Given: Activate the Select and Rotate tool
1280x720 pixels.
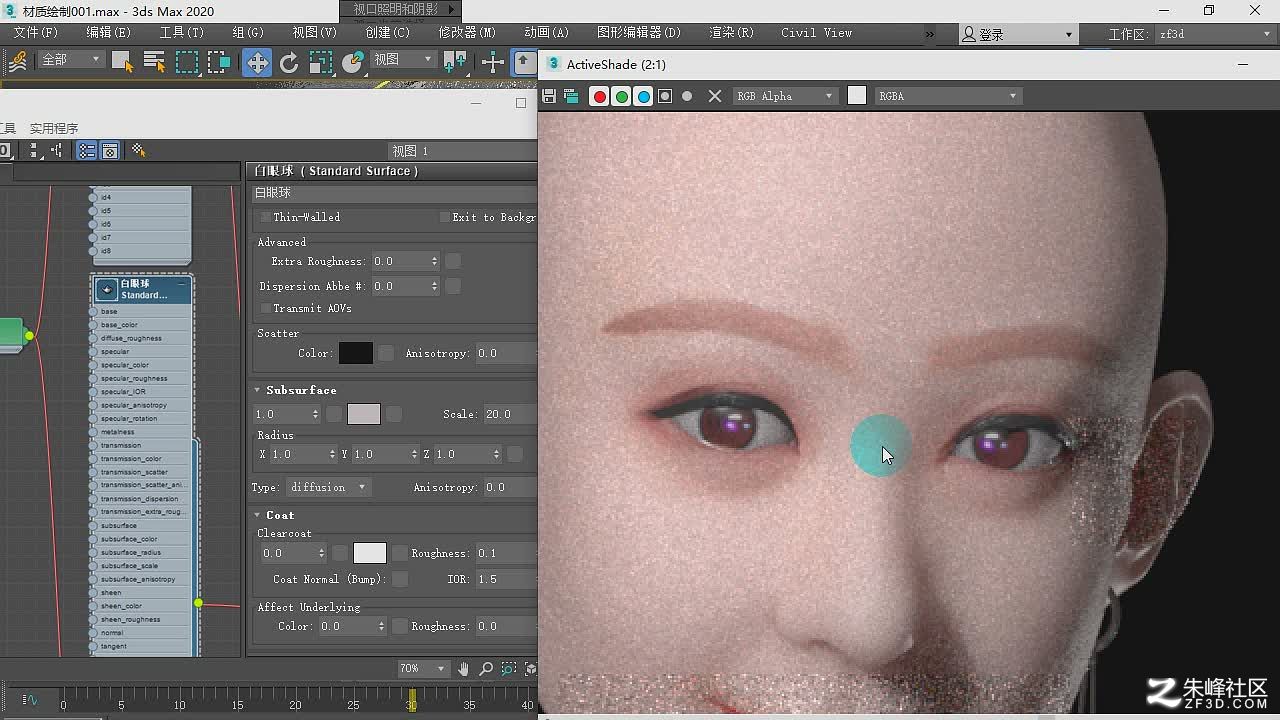Looking at the screenshot, I should [x=289, y=62].
